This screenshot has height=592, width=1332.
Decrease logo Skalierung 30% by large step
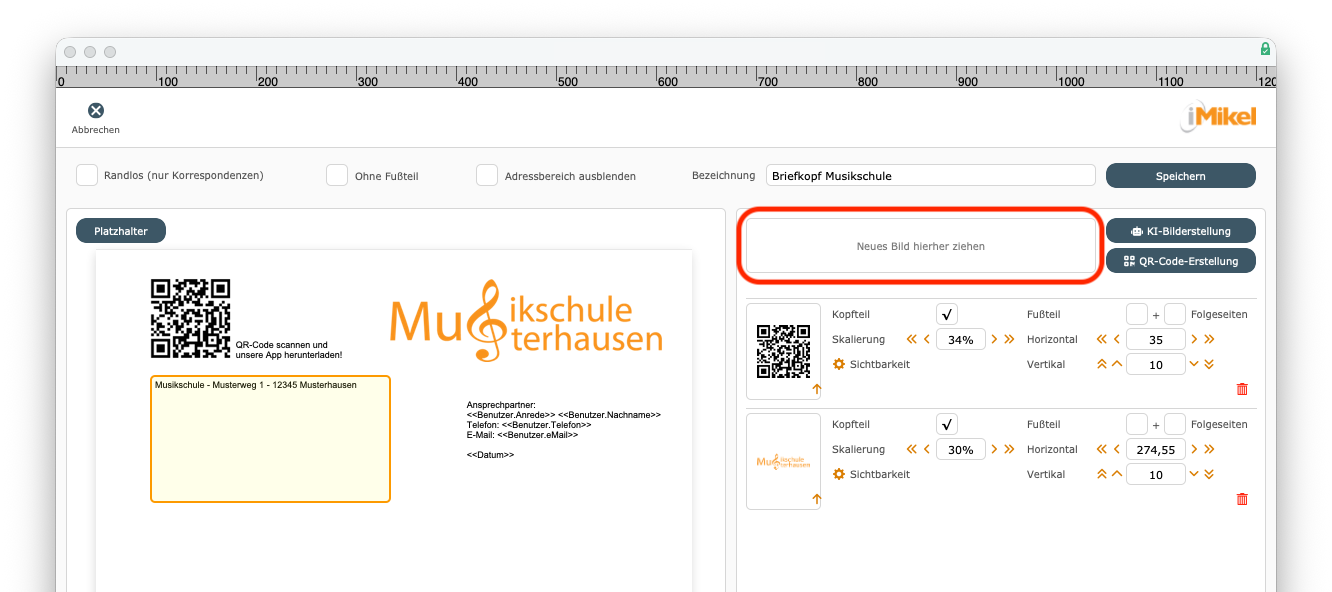pos(912,449)
